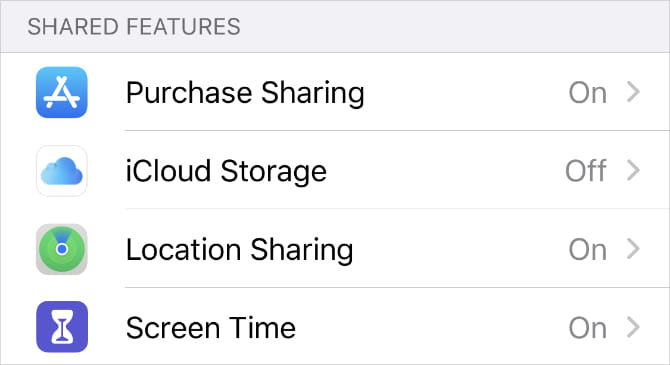Screen dimensions: 670x365
Task: Tap the On status for Screen Time
Action: 588,328
